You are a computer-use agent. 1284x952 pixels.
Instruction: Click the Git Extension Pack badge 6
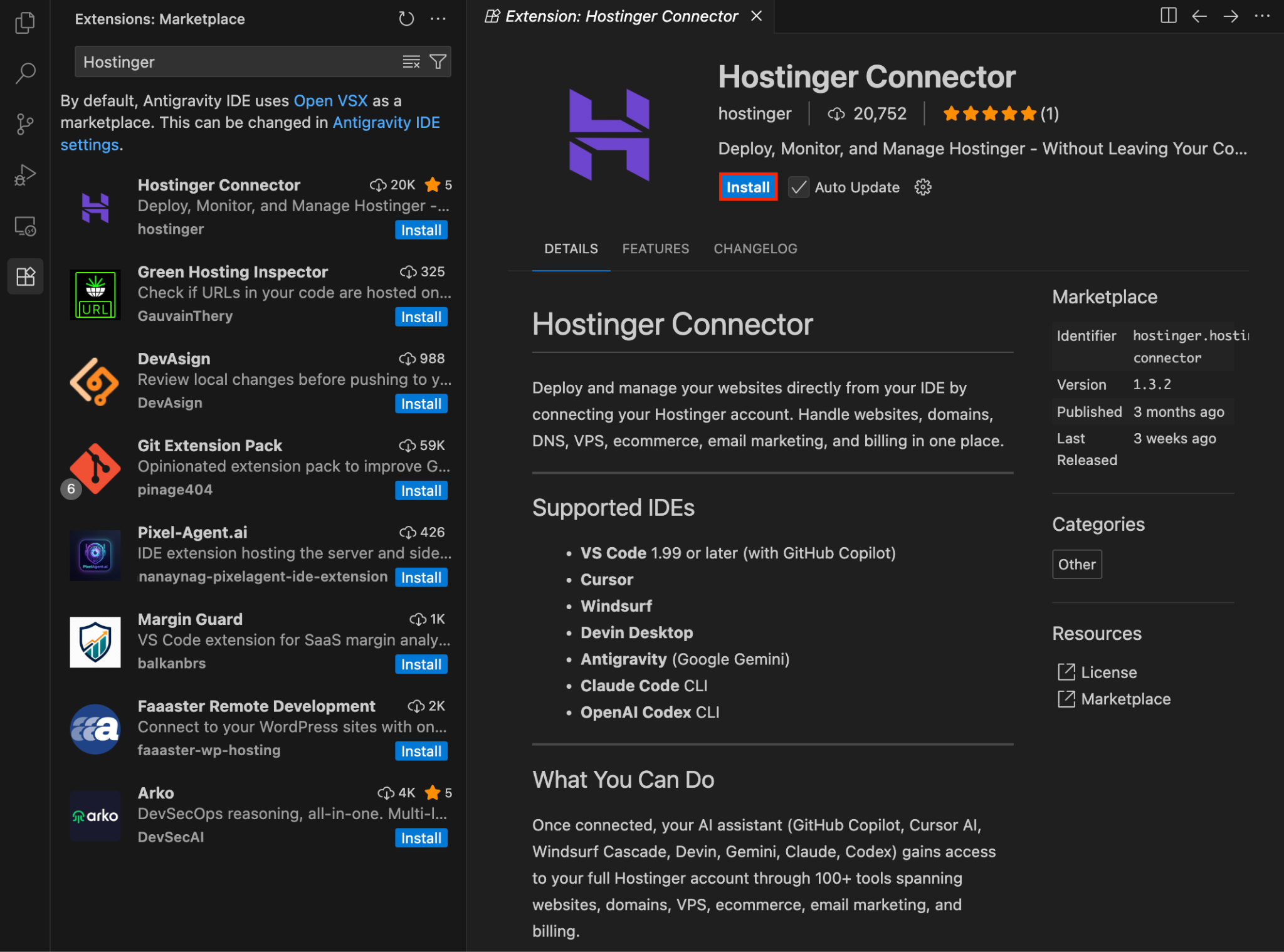pyautogui.click(x=71, y=489)
